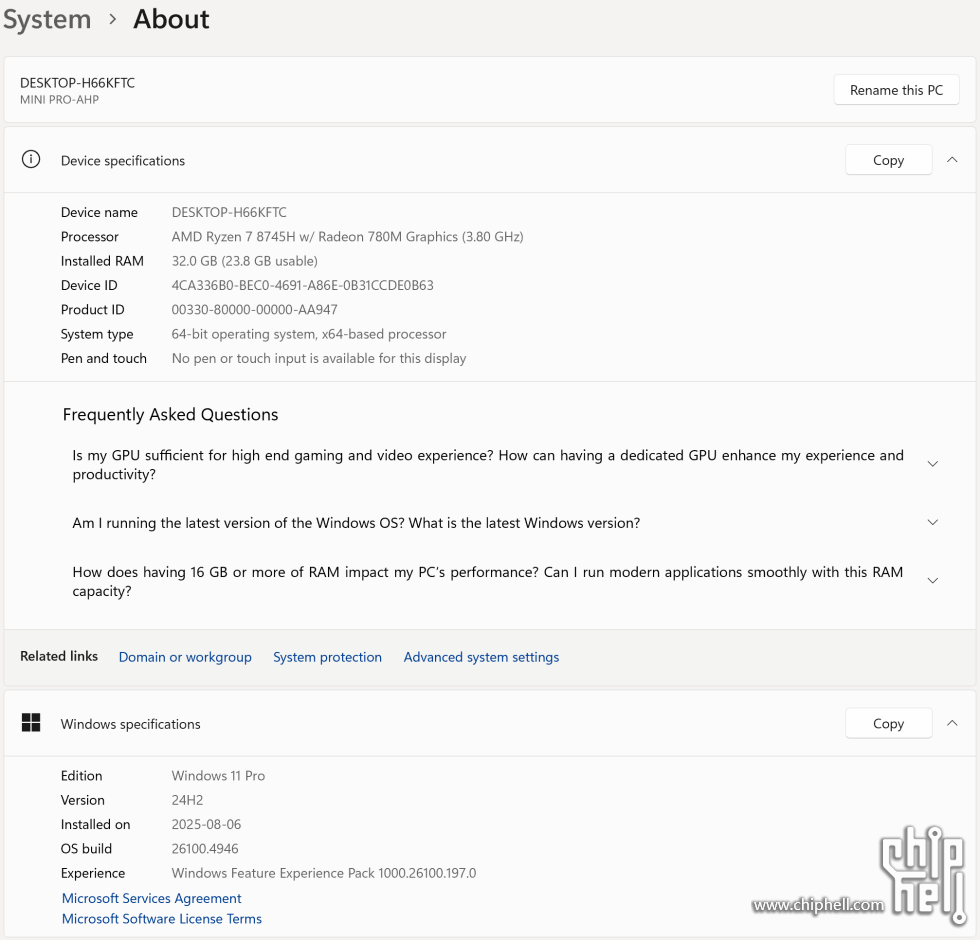
Task: Click the Product ID field label
Action: coord(92,310)
